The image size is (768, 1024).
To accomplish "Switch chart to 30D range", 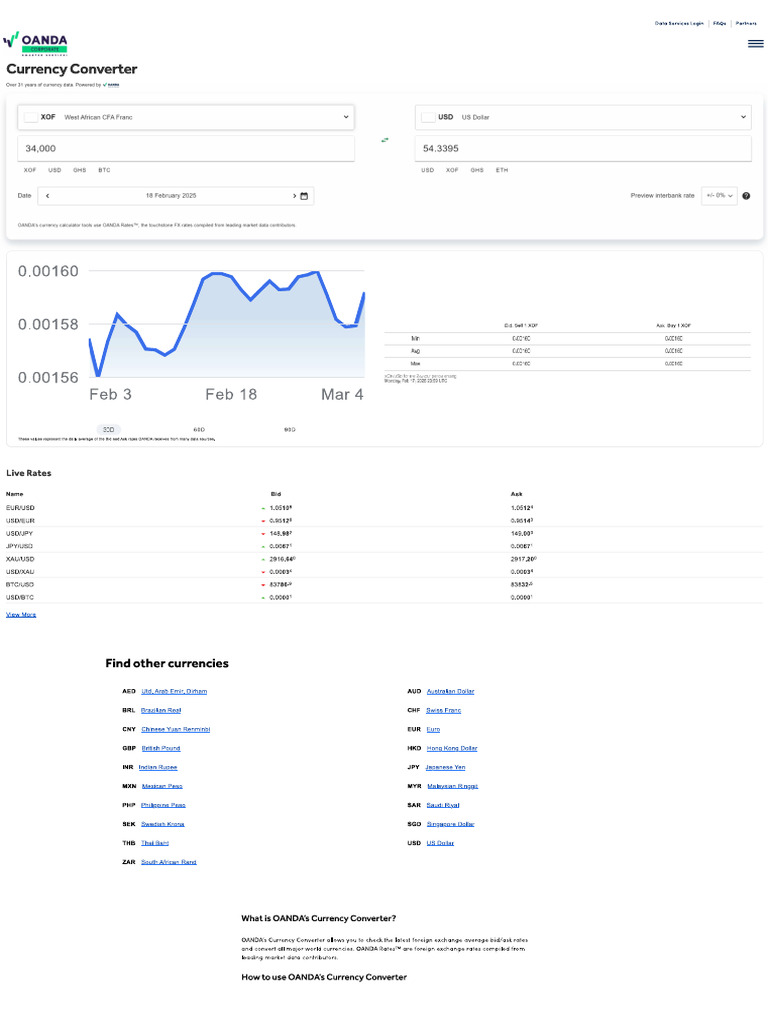I will 108,430.
